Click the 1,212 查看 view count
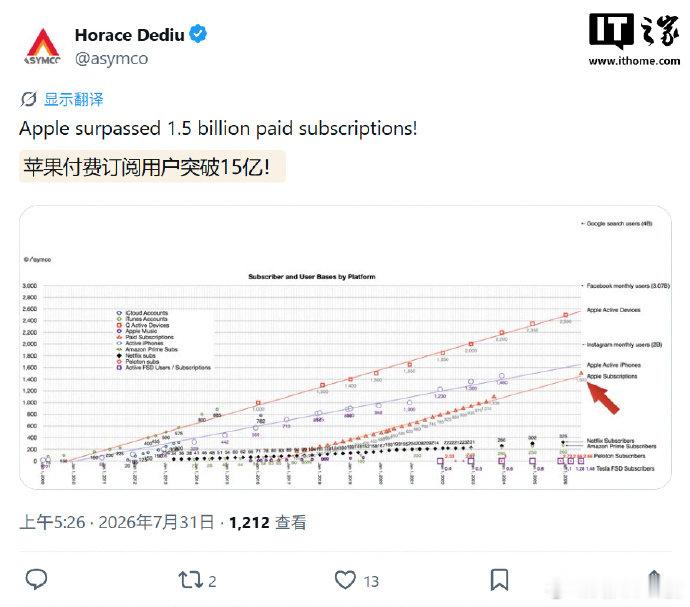Screen dimensions: 690x607 268,522
